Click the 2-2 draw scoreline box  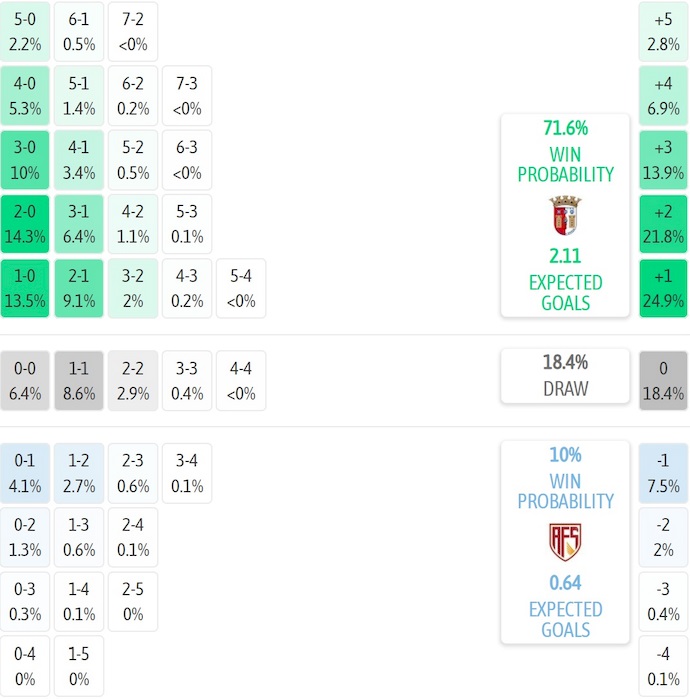pos(133,380)
